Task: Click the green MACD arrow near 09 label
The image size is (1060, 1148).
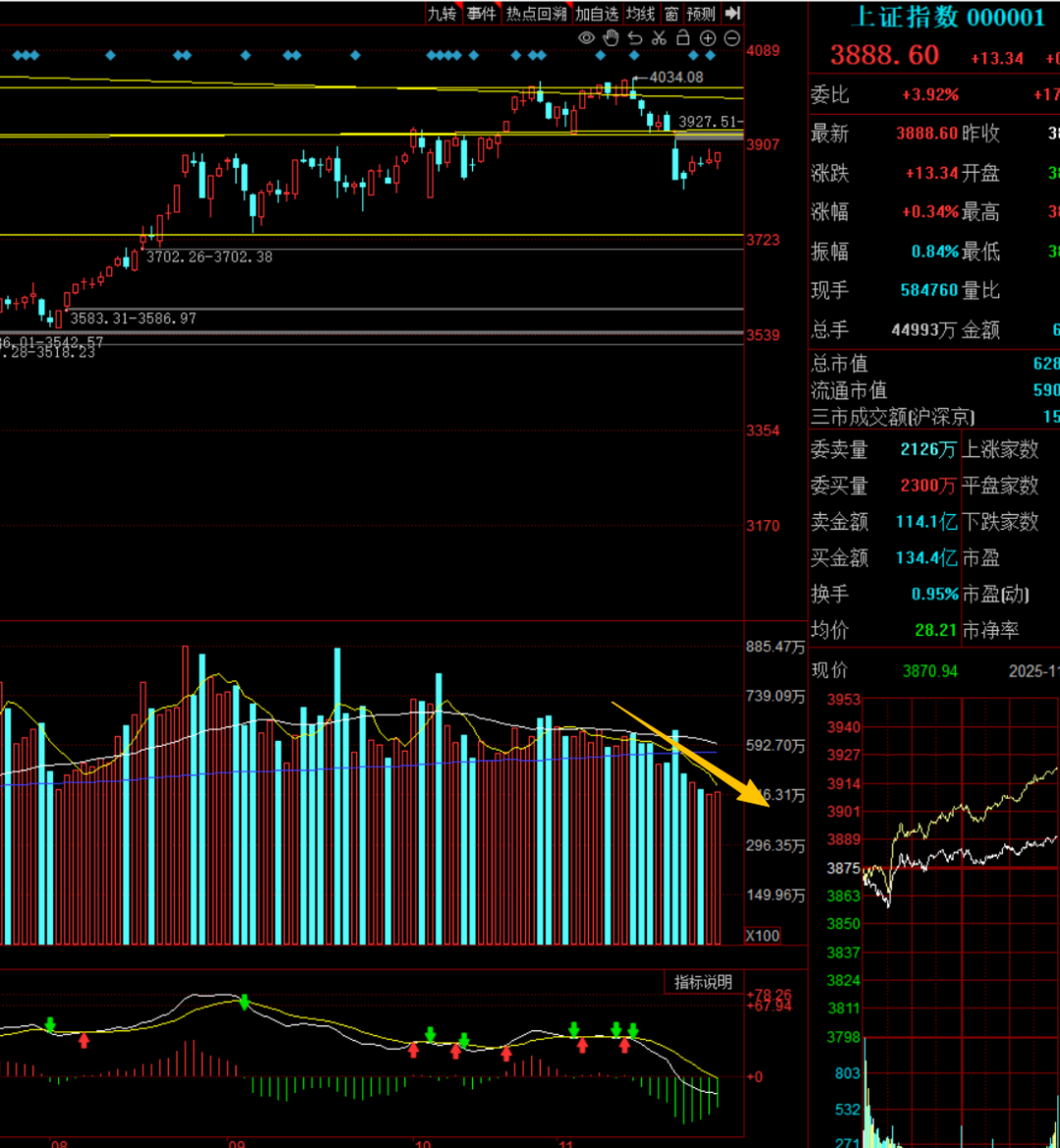Action: tap(243, 1002)
